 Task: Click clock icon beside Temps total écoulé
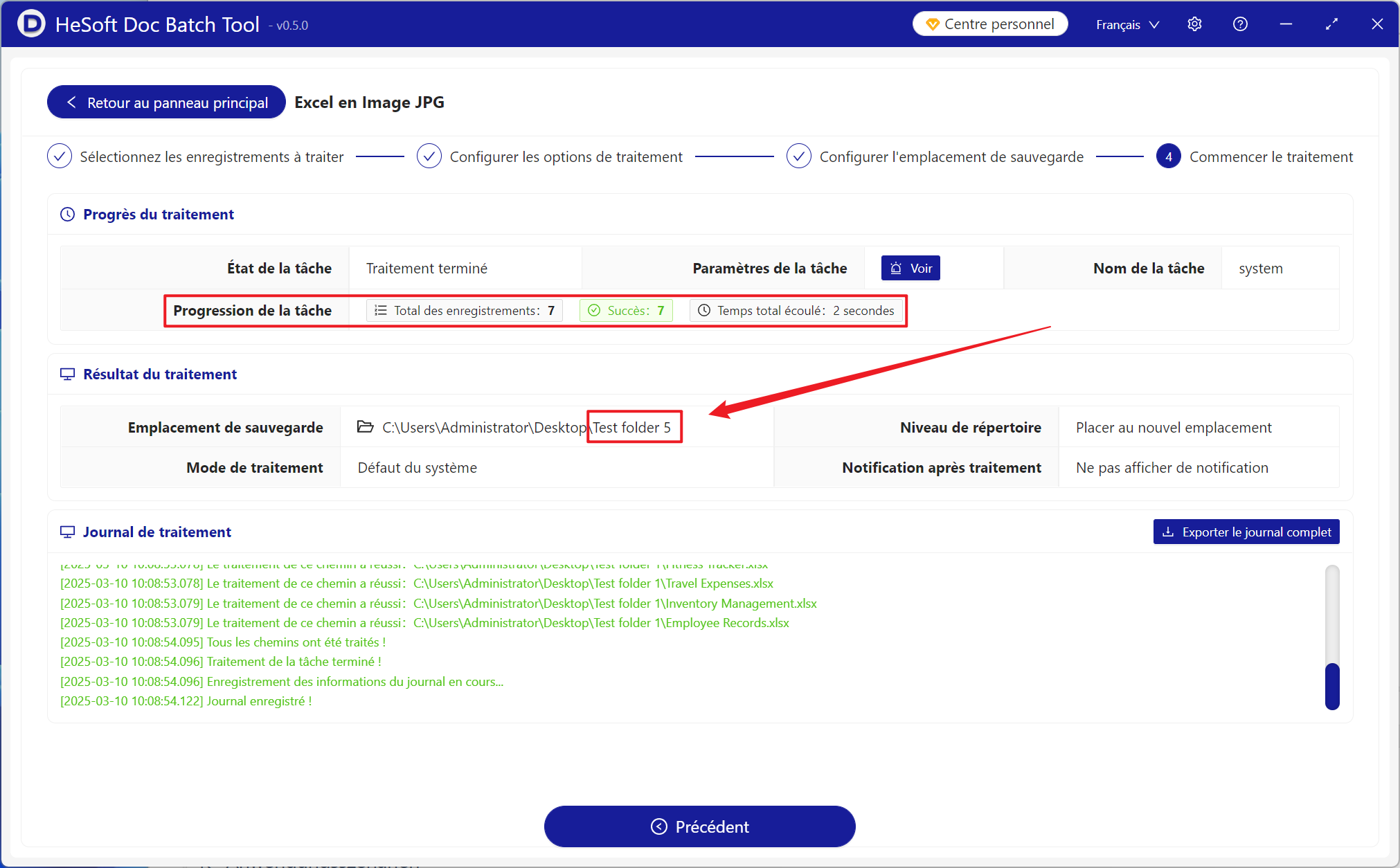click(x=704, y=310)
